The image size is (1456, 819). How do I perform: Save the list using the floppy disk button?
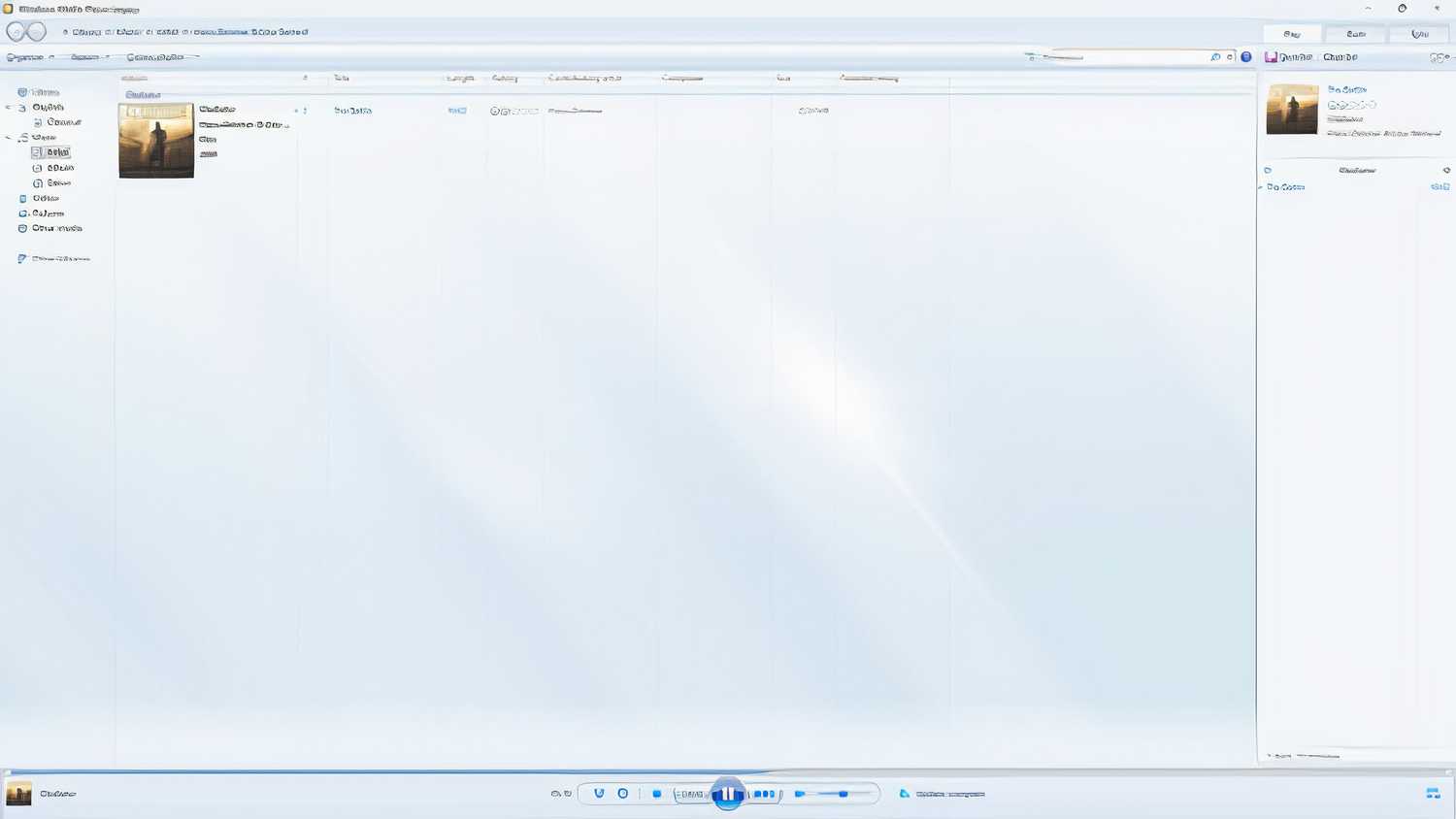1289,57
